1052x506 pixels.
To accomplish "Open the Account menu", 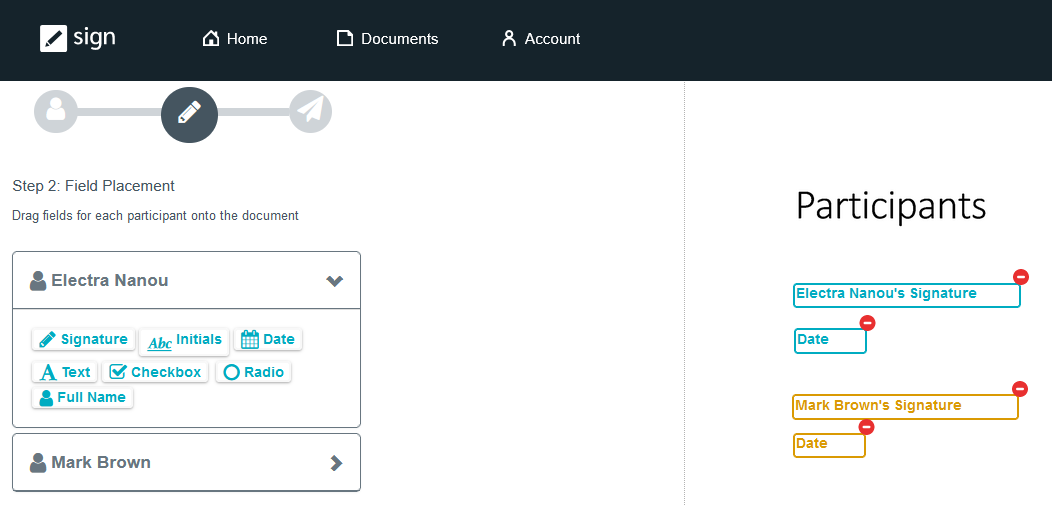I will (540, 39).
